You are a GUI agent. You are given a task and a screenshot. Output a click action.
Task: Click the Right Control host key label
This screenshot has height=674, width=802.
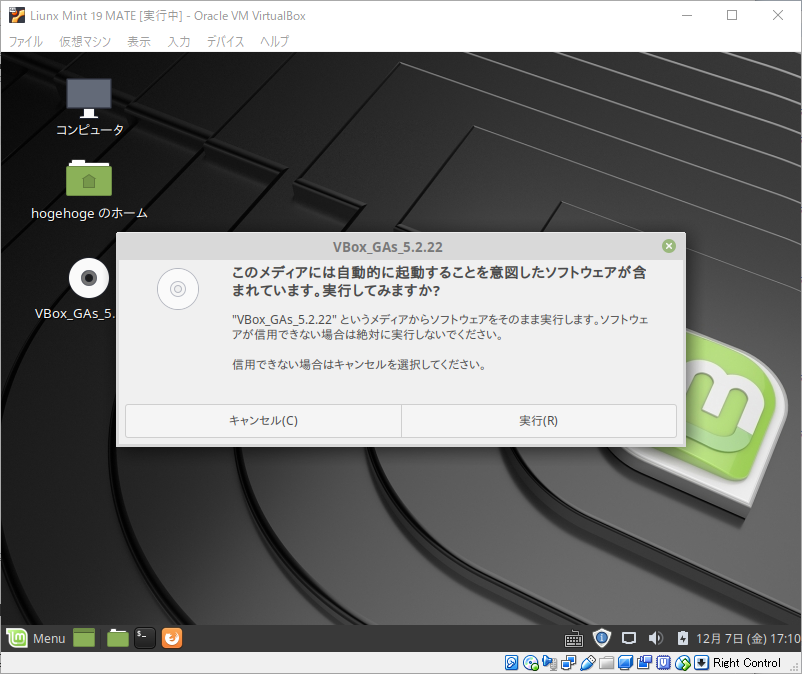pyautogui.click(x=747, y=663)
